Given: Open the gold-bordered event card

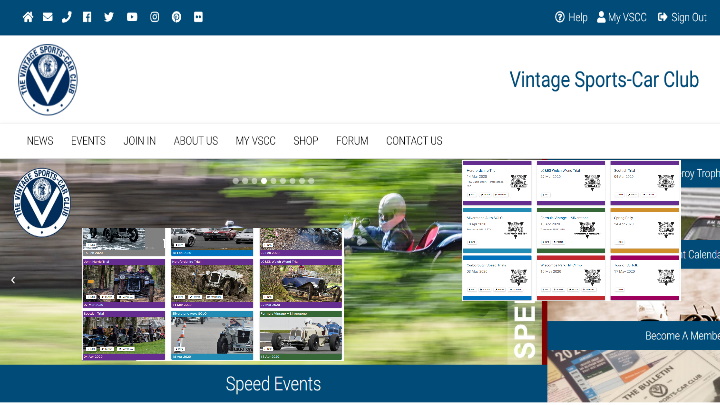Looking at the screenshot, I should click(645, 230).
